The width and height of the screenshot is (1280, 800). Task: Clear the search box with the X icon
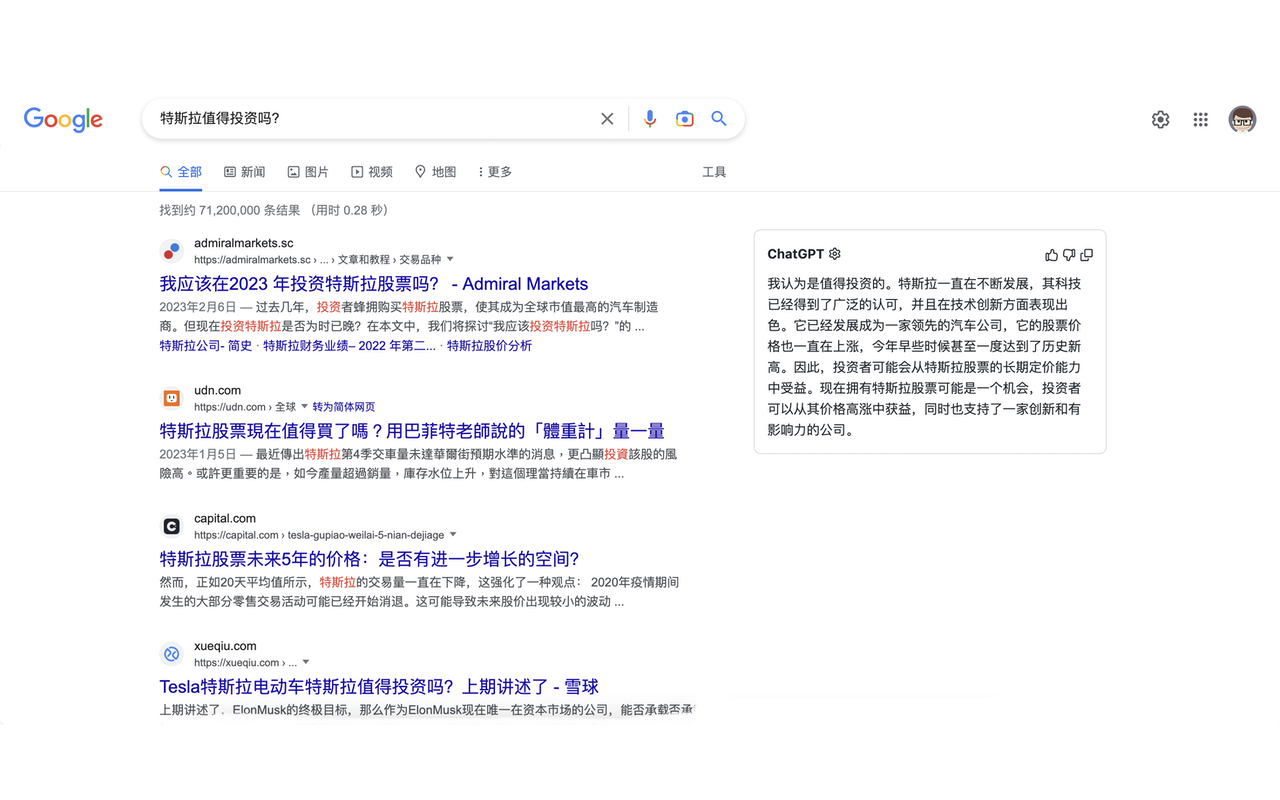tap(607, 119)
